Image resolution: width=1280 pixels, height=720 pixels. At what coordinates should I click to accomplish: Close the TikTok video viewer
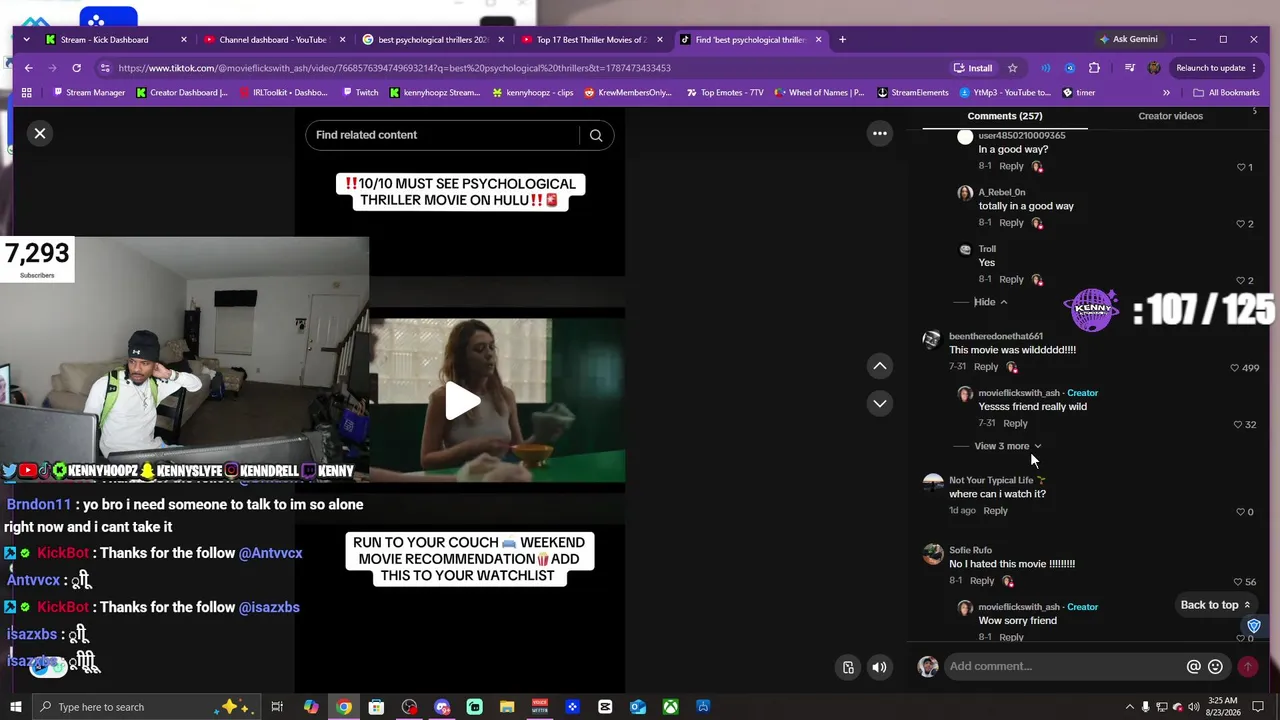[x=40, y=133]
